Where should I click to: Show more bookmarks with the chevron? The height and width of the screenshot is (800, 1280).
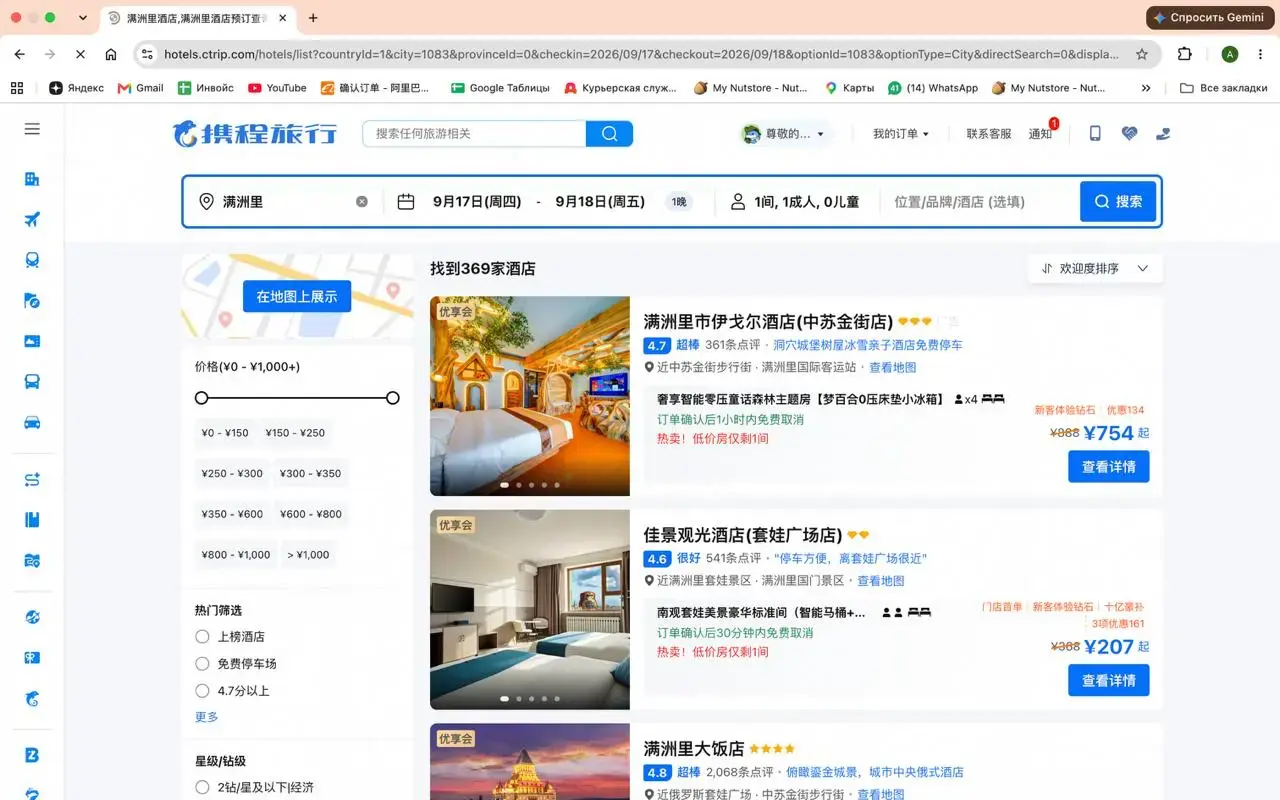[x=1146, y=88]
